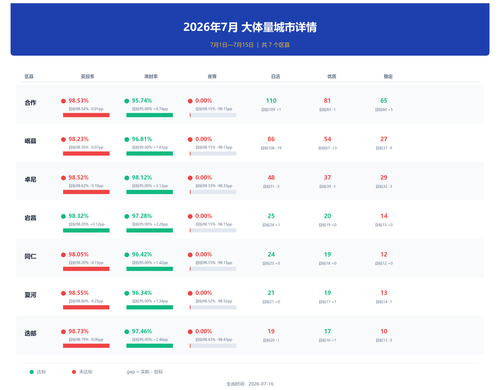Click the 98.12% value
Viewport: 500px width, 390px height.
pyautogui.click(x=142, y=178)
